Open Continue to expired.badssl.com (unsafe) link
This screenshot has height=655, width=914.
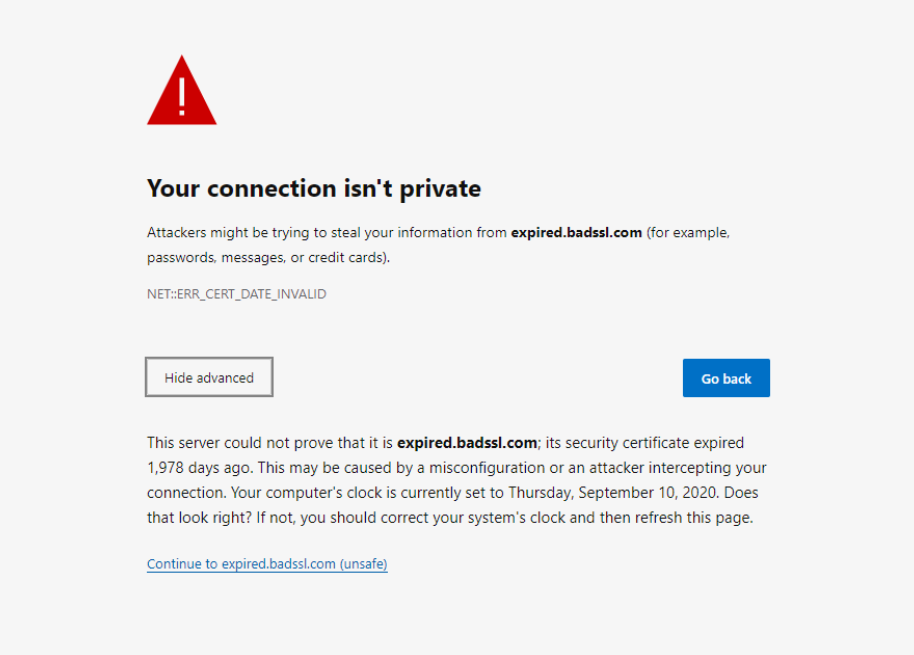point(266,563)
